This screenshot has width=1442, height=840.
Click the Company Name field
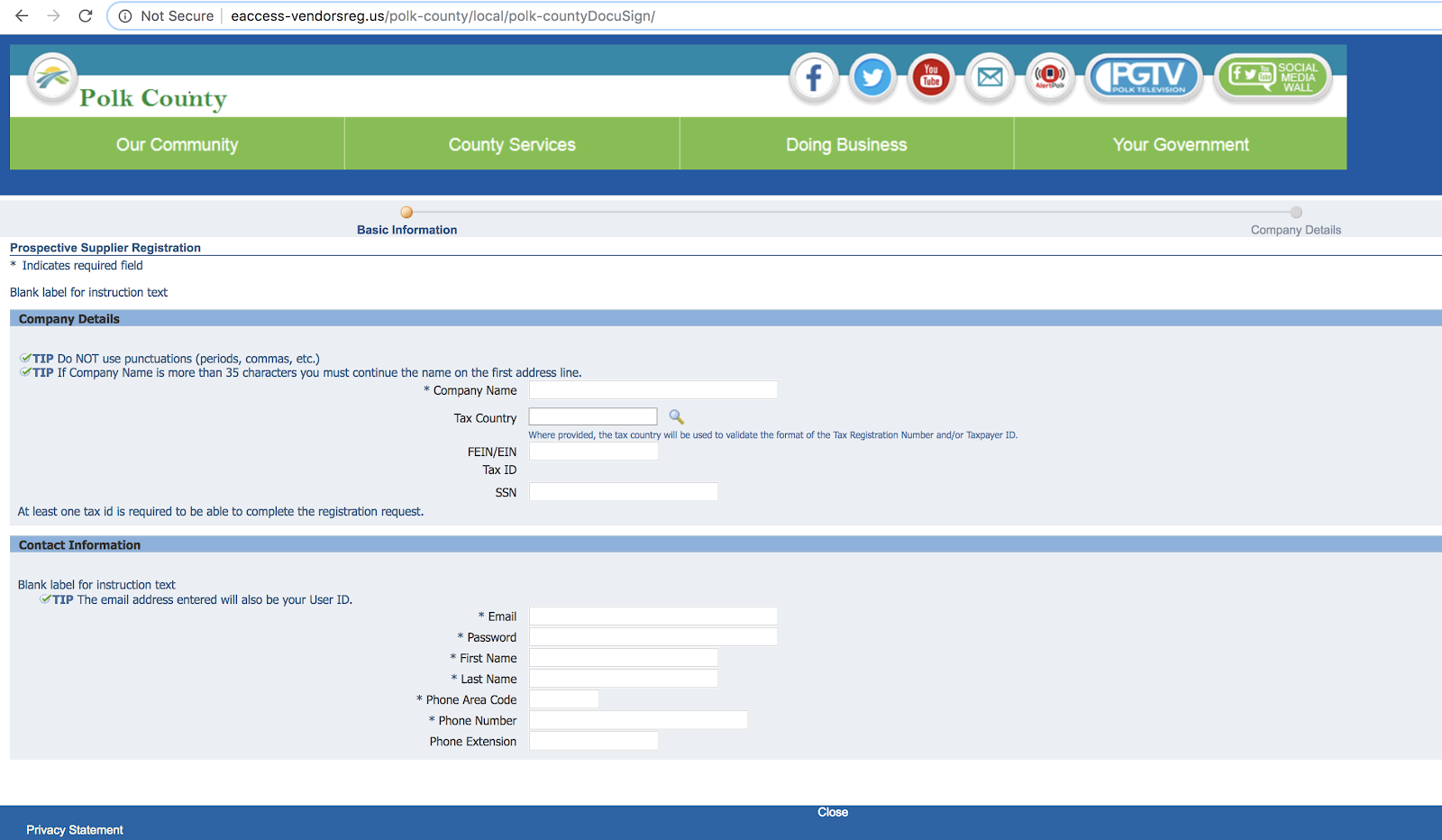point(653,390)
